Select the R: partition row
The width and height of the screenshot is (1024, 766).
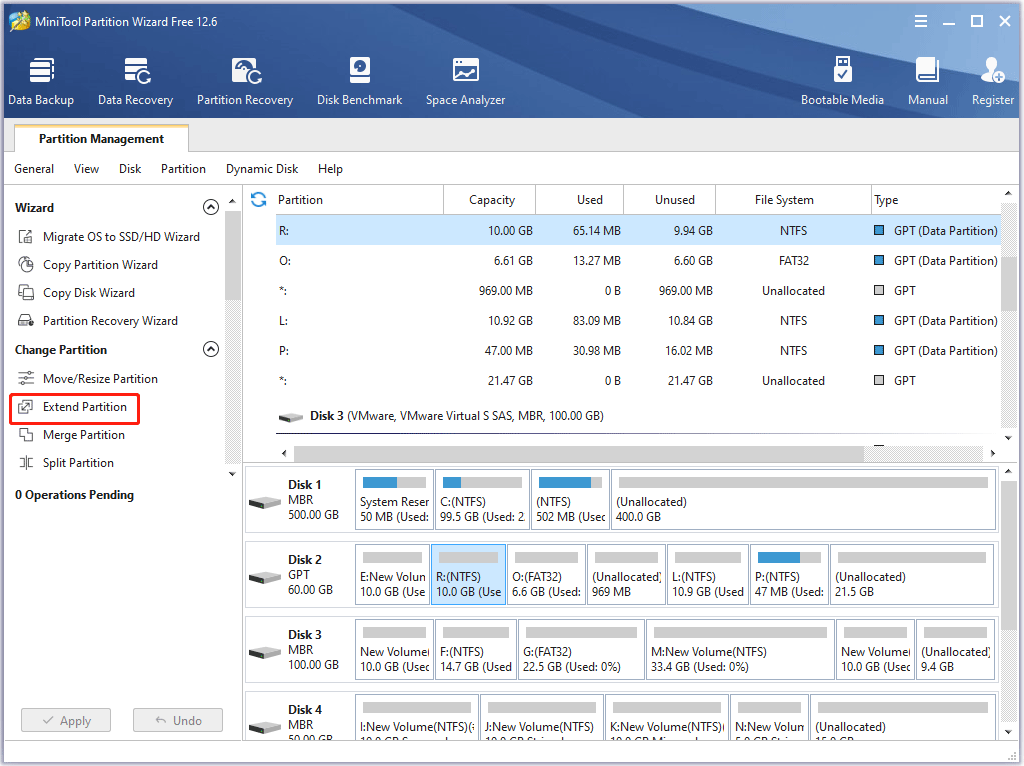pyautogui.click(x=637, y=231)
